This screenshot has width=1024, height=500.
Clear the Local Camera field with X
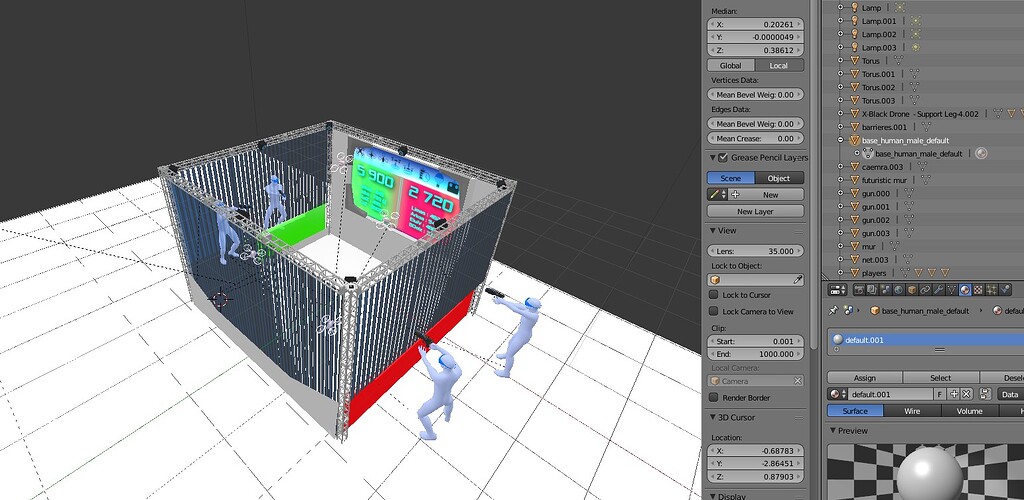[797, 381]
